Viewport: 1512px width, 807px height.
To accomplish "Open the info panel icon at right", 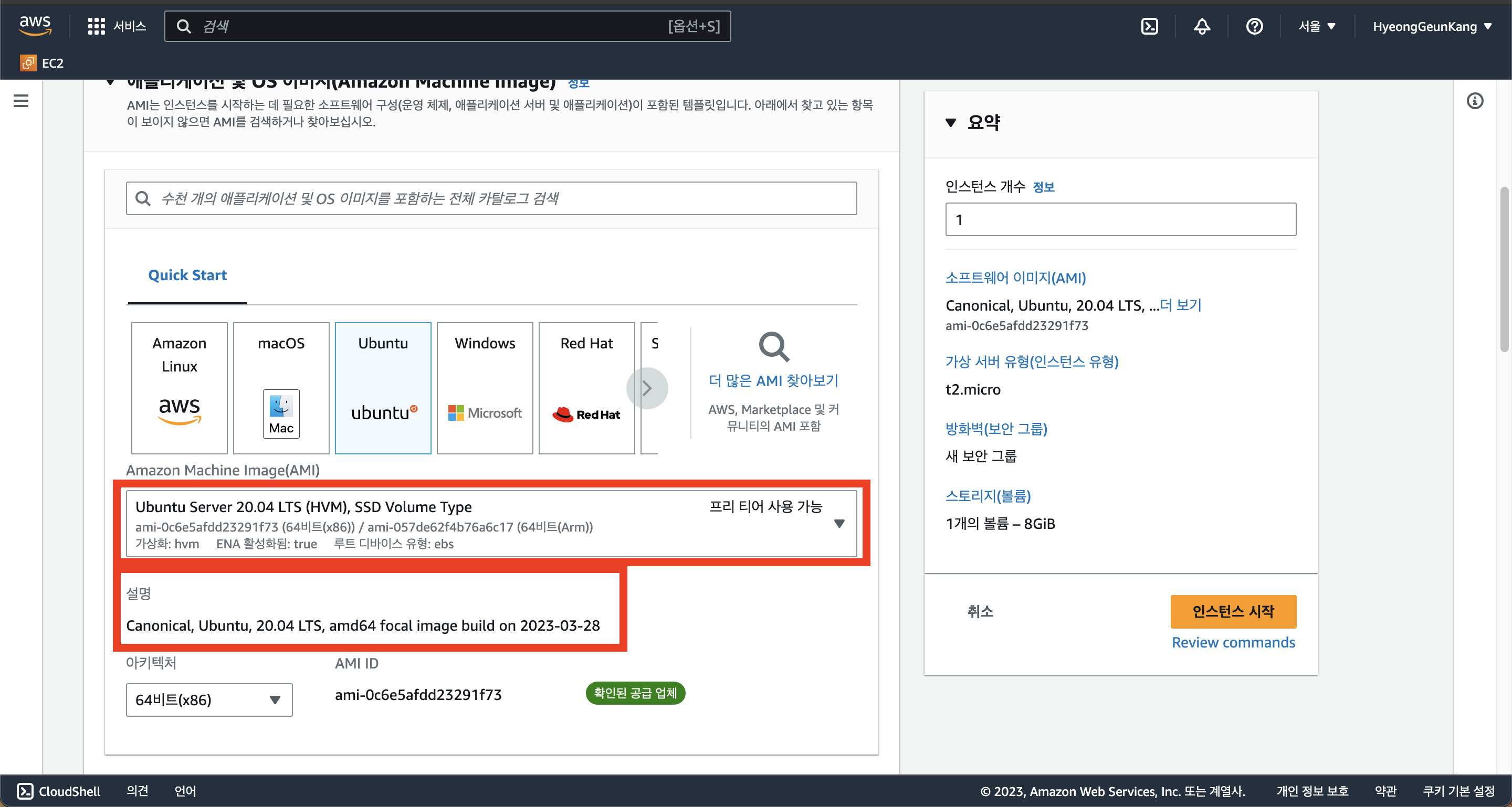I will click(x=1474, y=101).
